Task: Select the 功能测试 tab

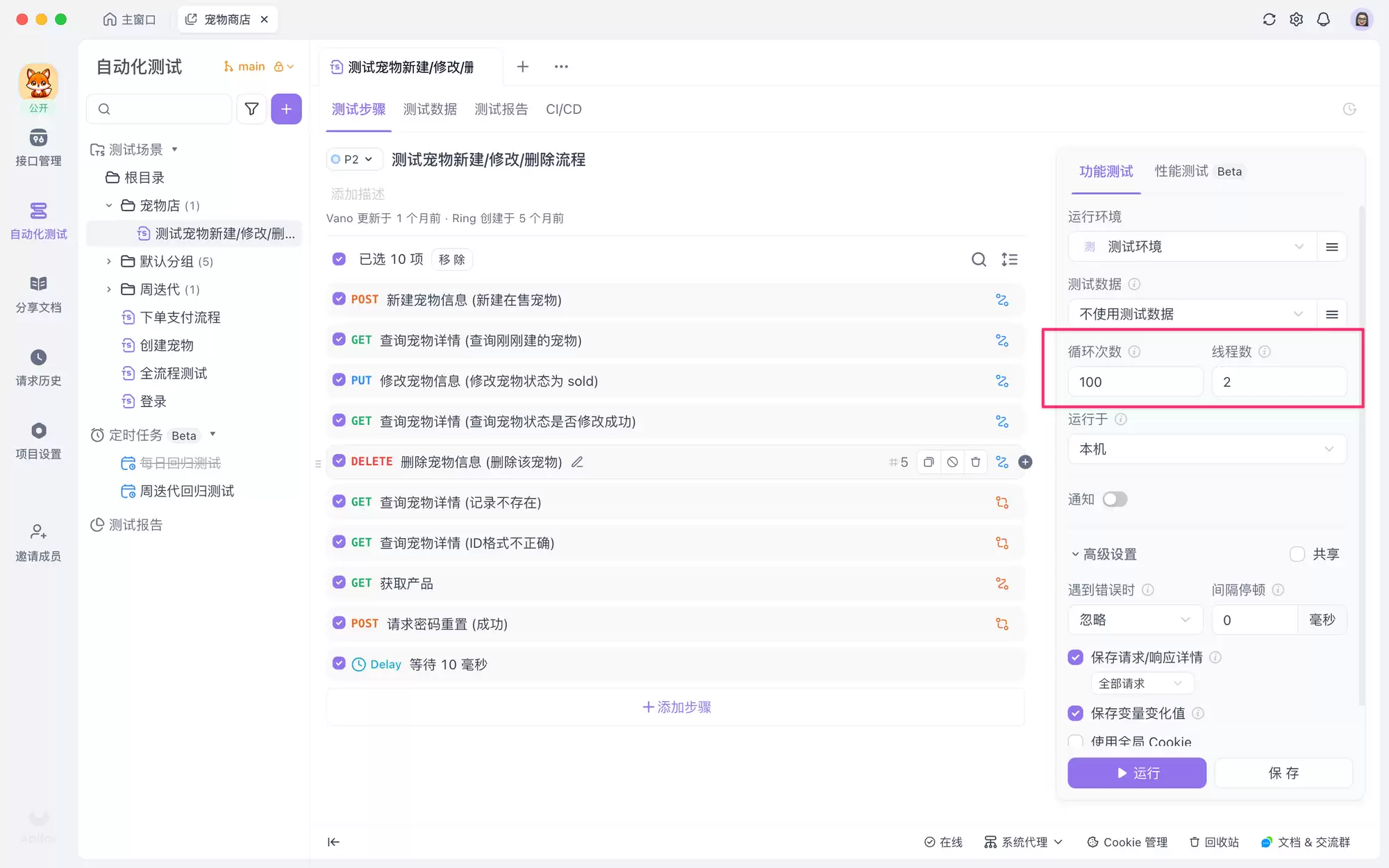Action: click(1106, 172)
